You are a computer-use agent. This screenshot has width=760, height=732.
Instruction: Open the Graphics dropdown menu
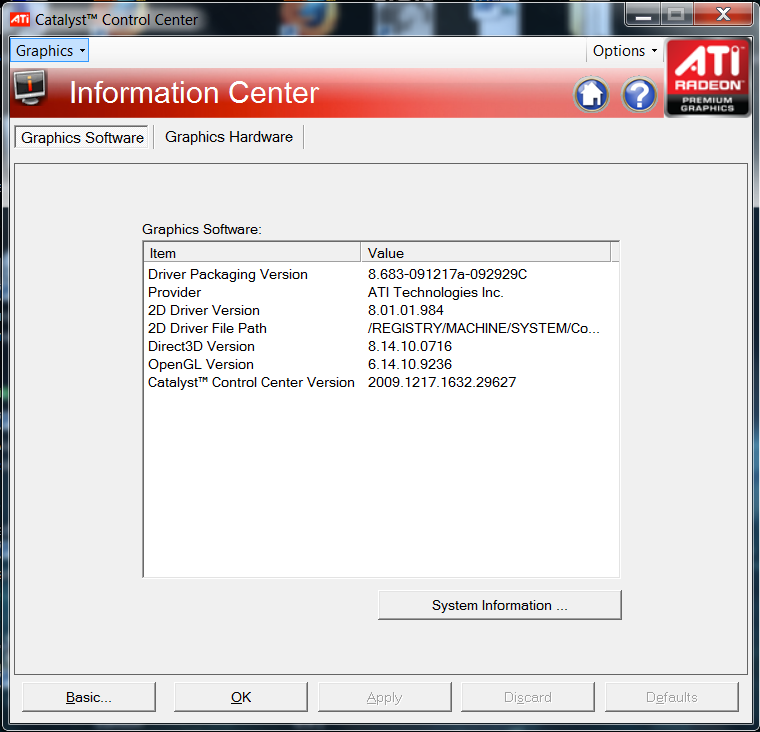point(49,50)
